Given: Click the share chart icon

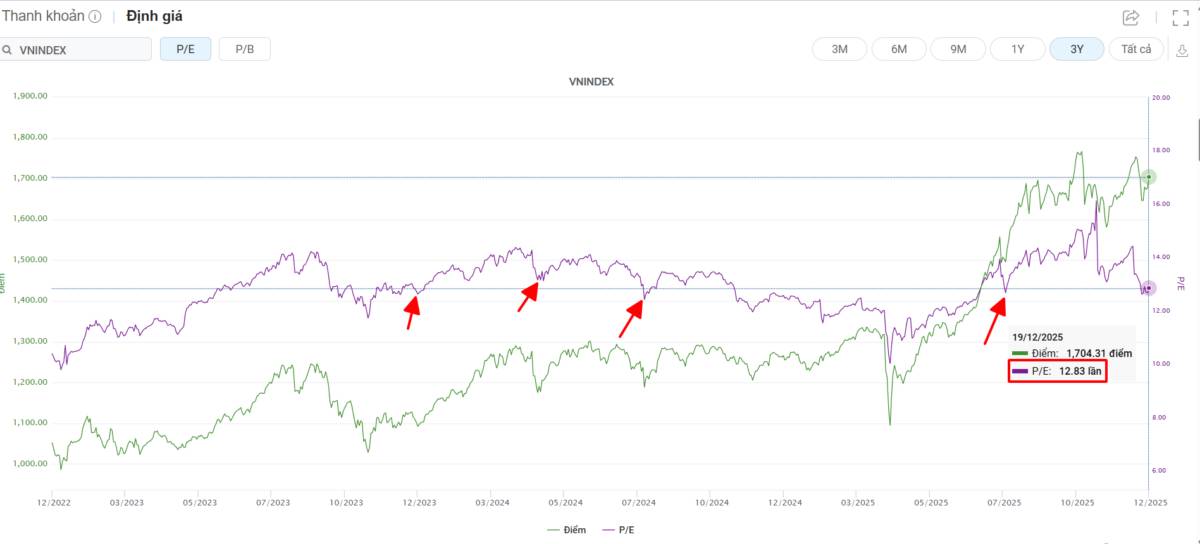Looking at the screenshot, I should coord(1131,17).
